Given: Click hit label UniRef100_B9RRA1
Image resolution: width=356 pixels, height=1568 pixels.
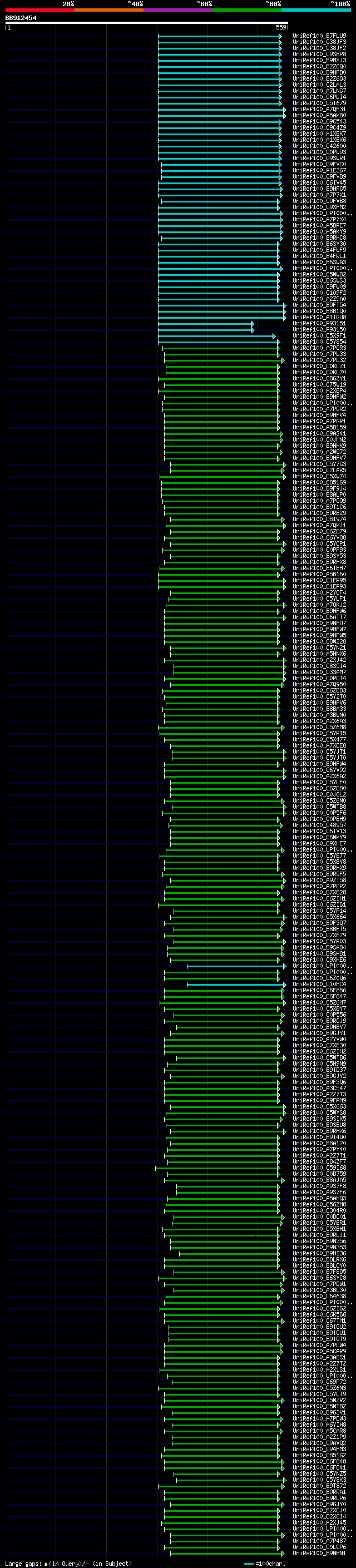Looking at the screenshot, I should [x=319, y=1492].
